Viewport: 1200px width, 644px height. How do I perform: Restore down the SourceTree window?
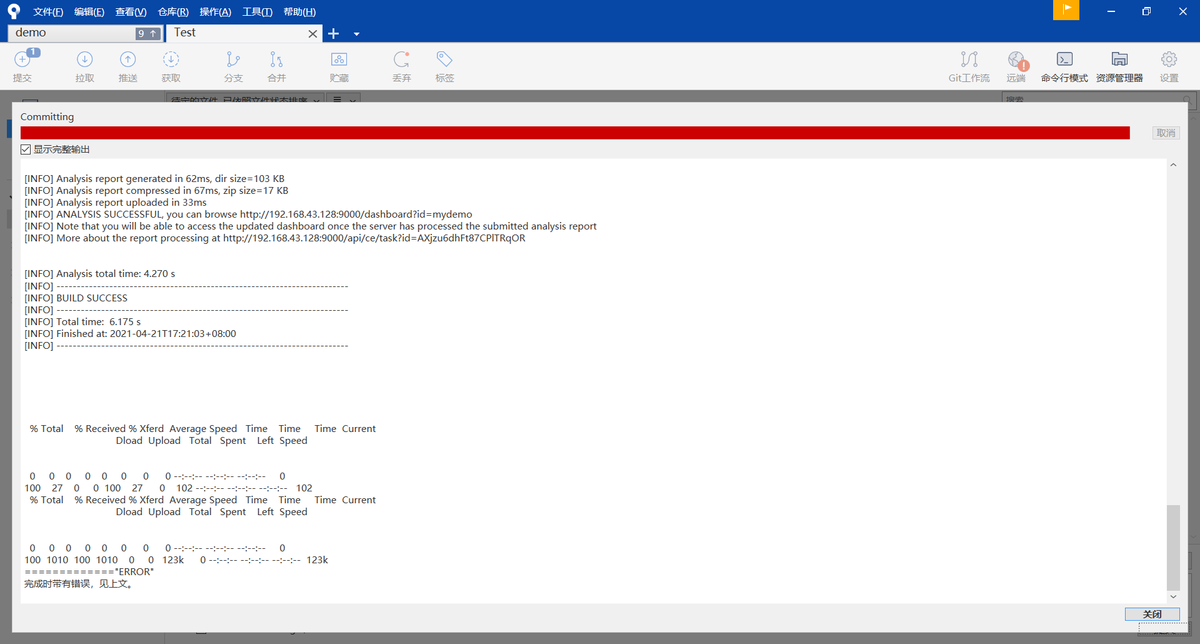click(1146, 11)
